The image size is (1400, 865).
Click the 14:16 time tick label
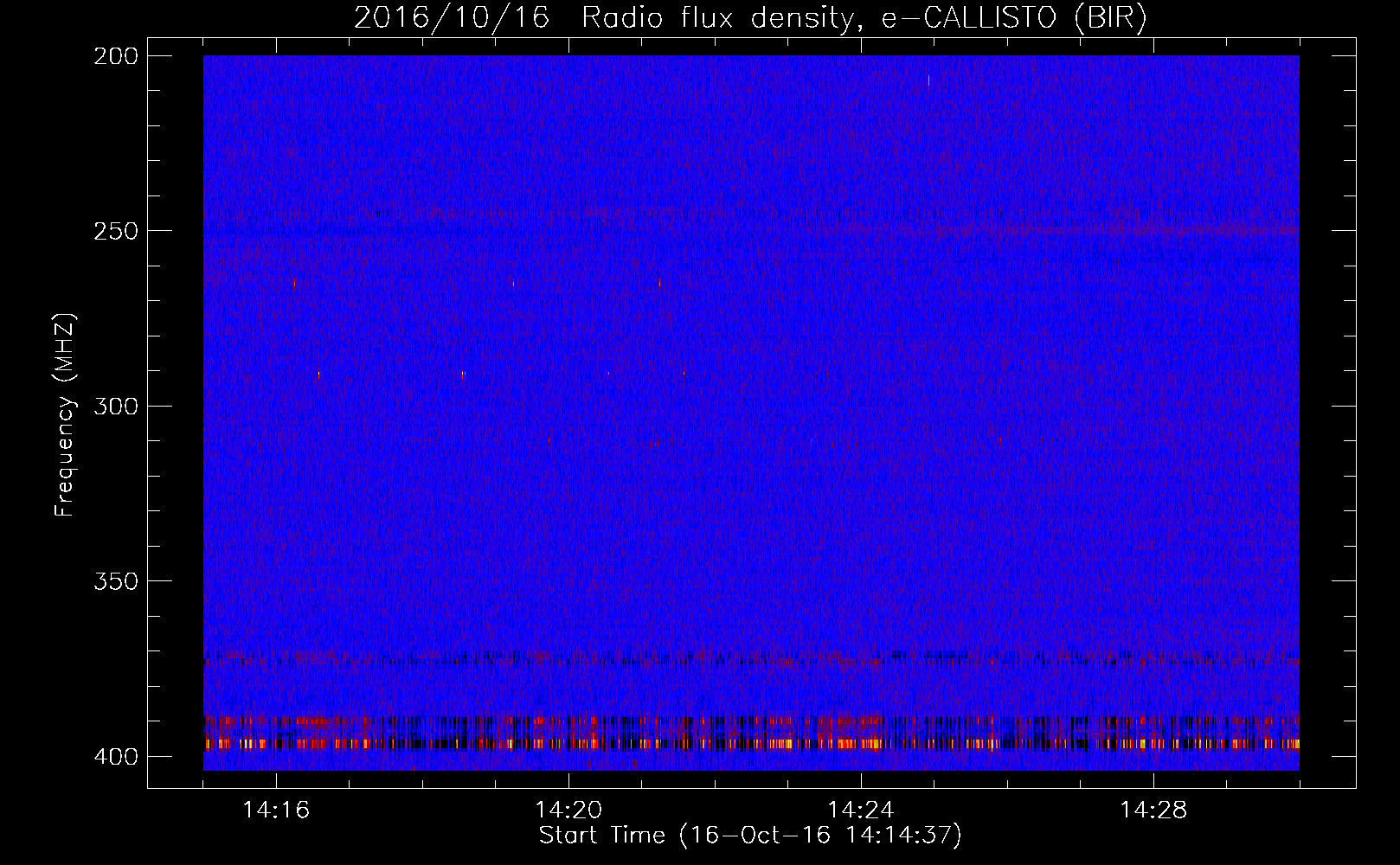pyautogui.click(x=276, y=810)
